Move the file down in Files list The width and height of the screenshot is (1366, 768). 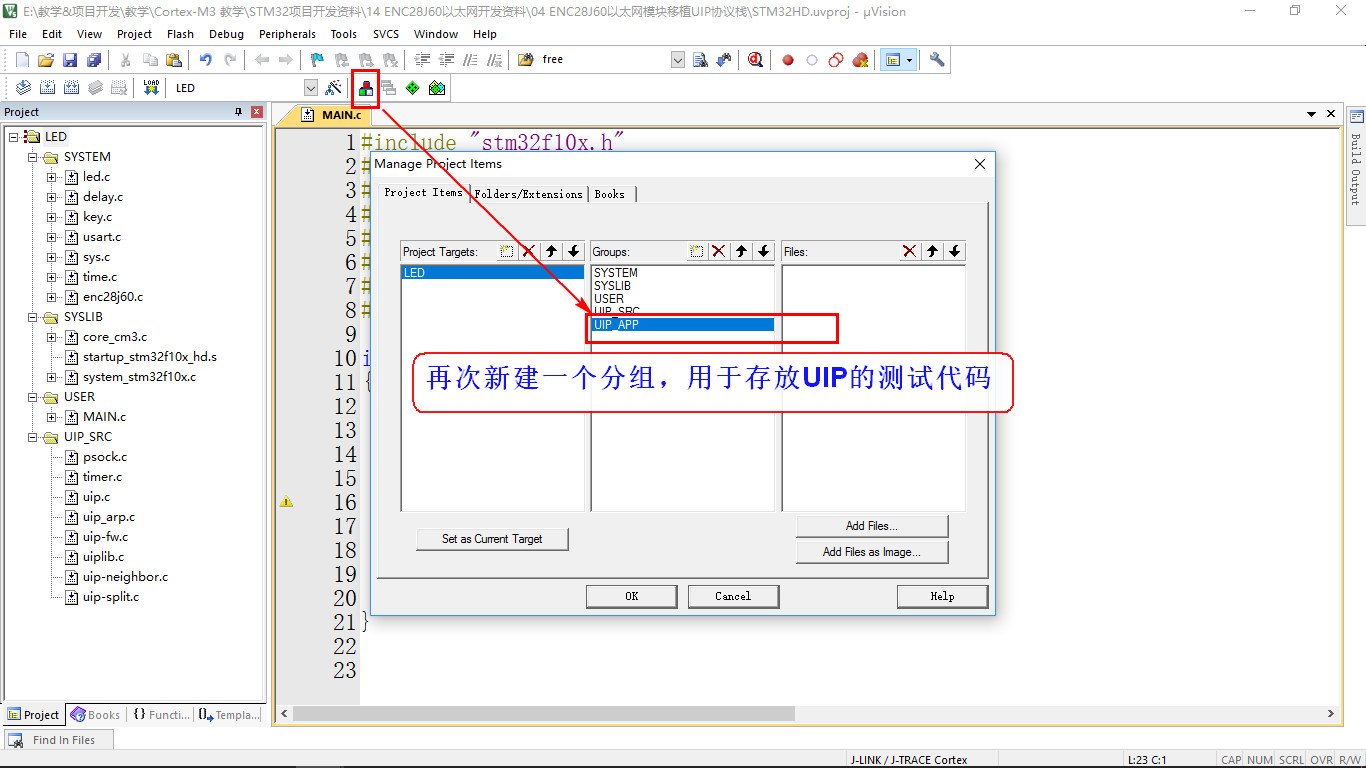[955, 252]
